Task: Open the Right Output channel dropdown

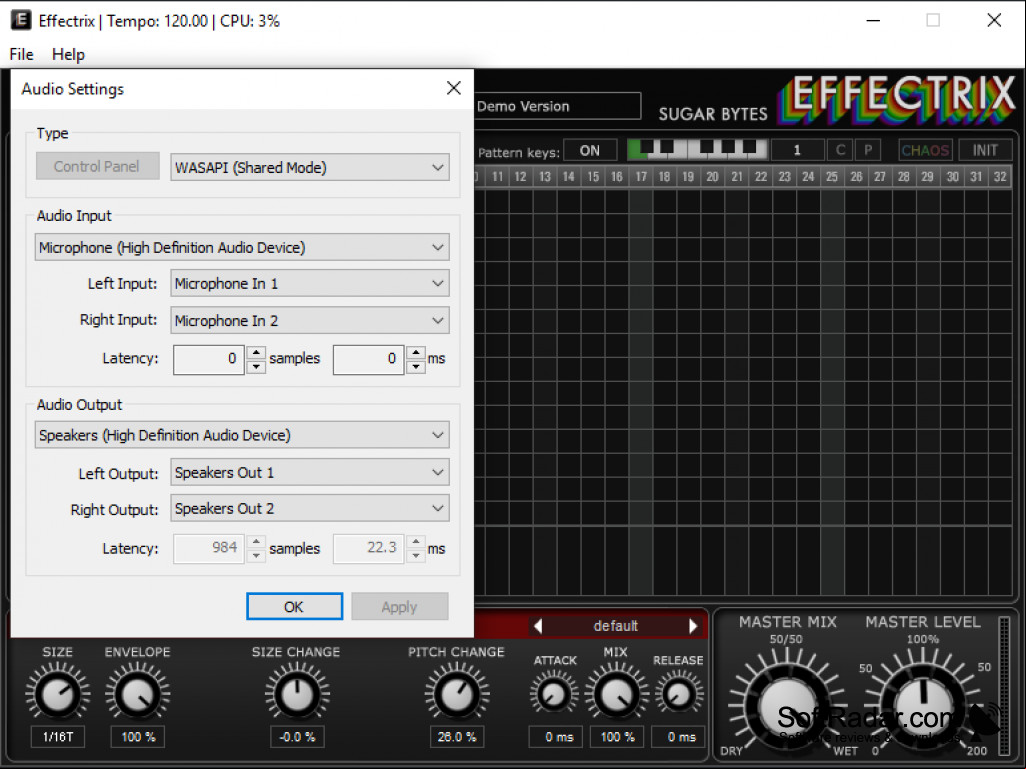Action: point(310,509)
